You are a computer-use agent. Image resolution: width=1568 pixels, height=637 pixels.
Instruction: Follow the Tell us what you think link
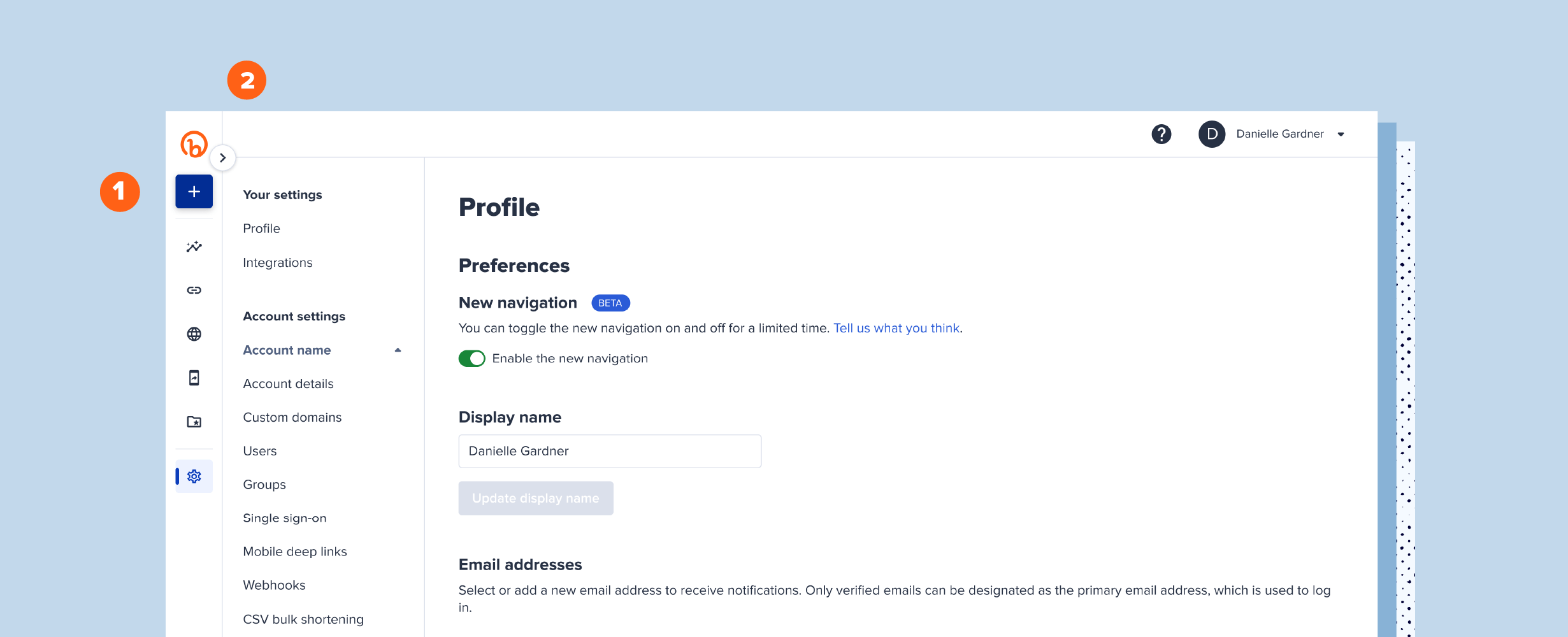click(x=896, y=328)
